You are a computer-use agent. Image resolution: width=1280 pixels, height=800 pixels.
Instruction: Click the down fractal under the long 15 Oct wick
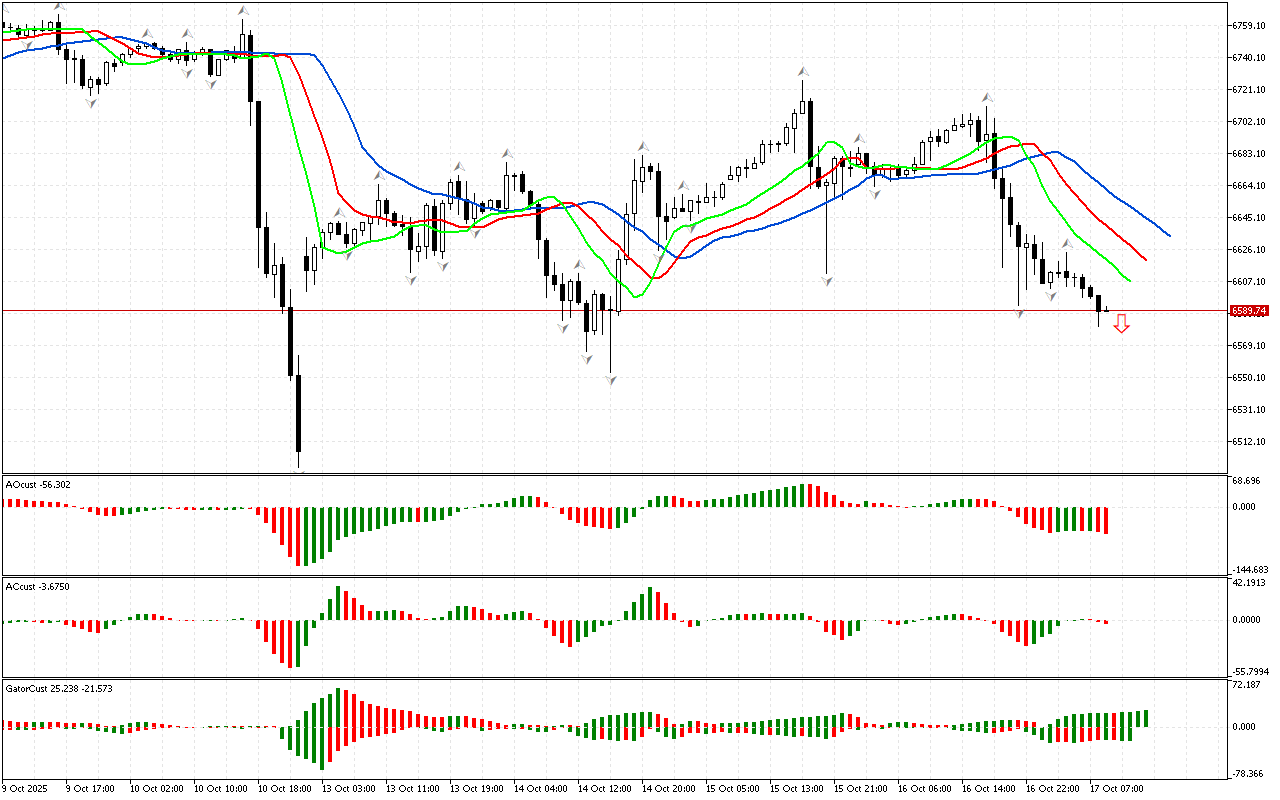(x=827, y=282)
